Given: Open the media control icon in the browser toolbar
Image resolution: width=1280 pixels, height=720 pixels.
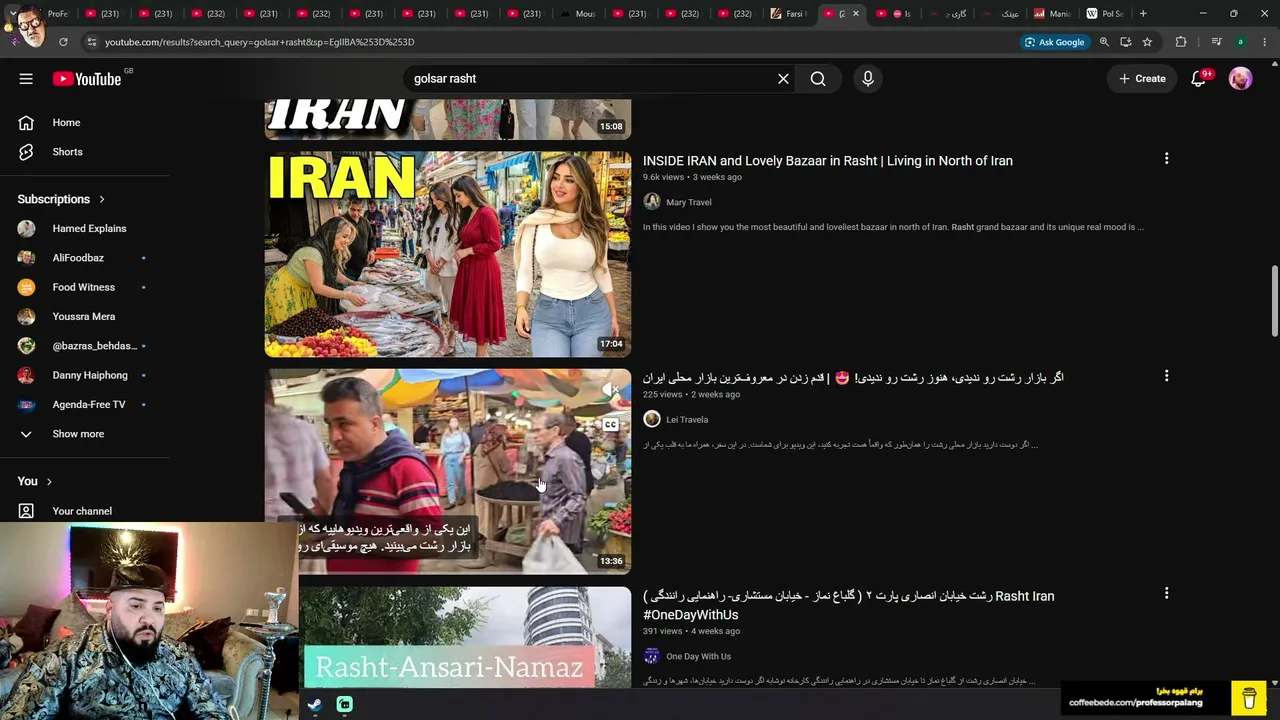Looking at the screenshot, I should (1216, 42).
